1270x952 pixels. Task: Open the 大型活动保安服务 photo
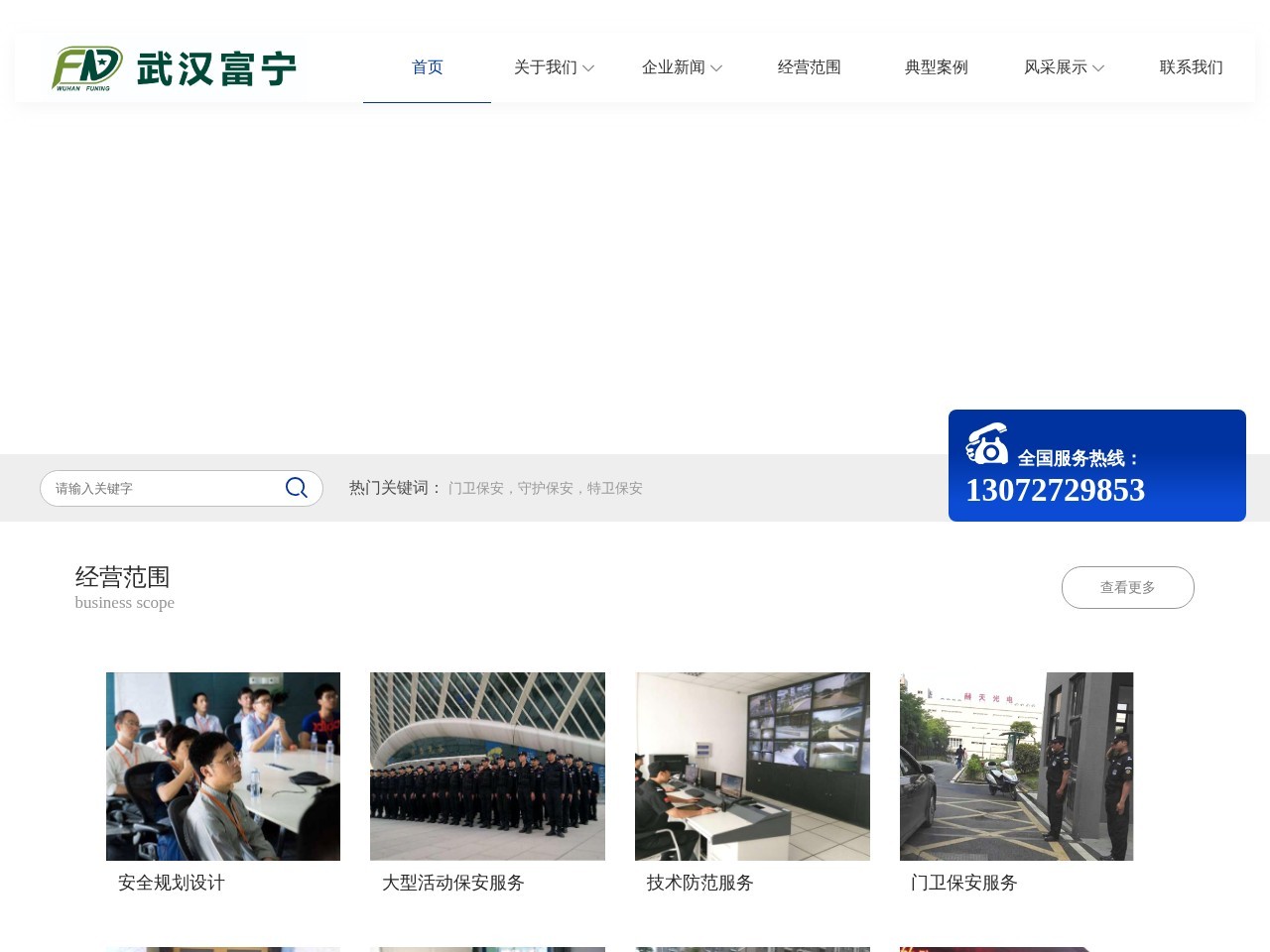click(487, 767)
